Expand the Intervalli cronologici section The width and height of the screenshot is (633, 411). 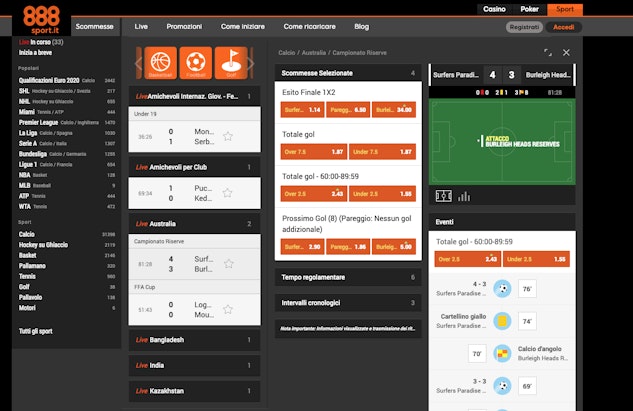pos(348,303)
